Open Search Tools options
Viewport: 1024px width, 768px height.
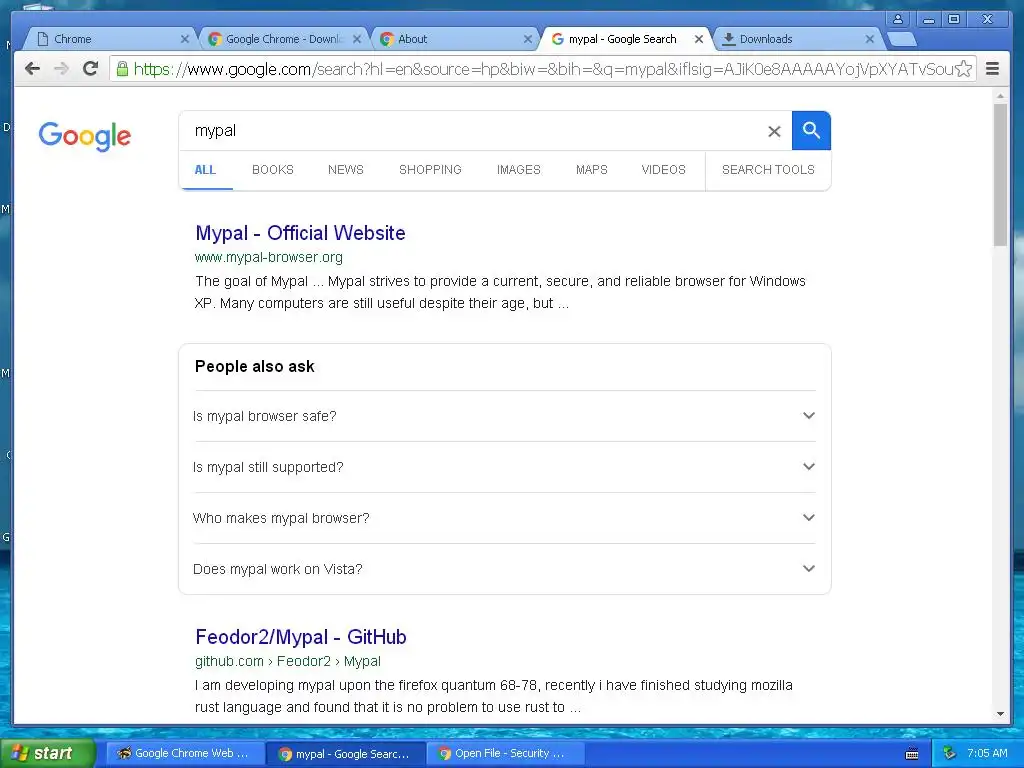point(768,170)
